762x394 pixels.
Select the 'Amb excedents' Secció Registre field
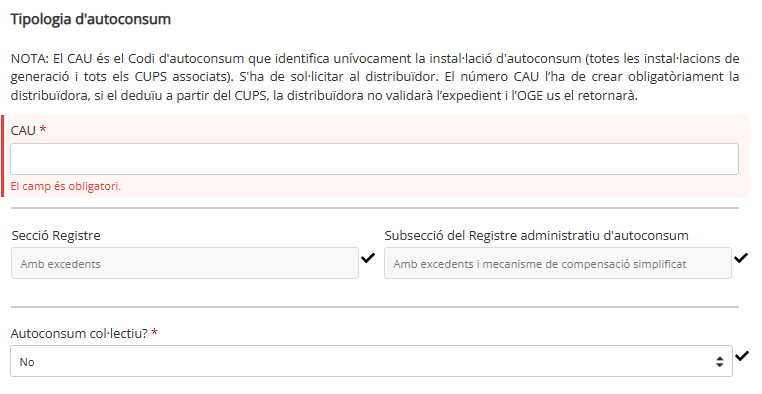(x=185, y=263)
